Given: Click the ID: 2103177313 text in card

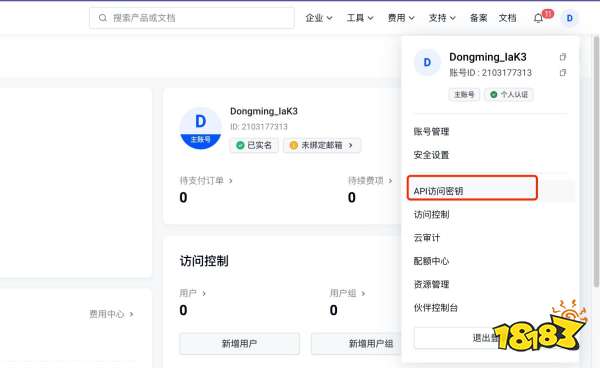Looking at the screenshot, I should point(259,127).
